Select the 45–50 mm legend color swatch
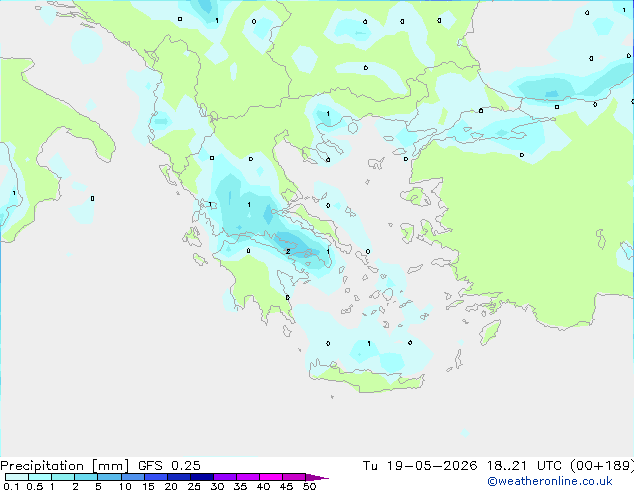 pos(294,477)
